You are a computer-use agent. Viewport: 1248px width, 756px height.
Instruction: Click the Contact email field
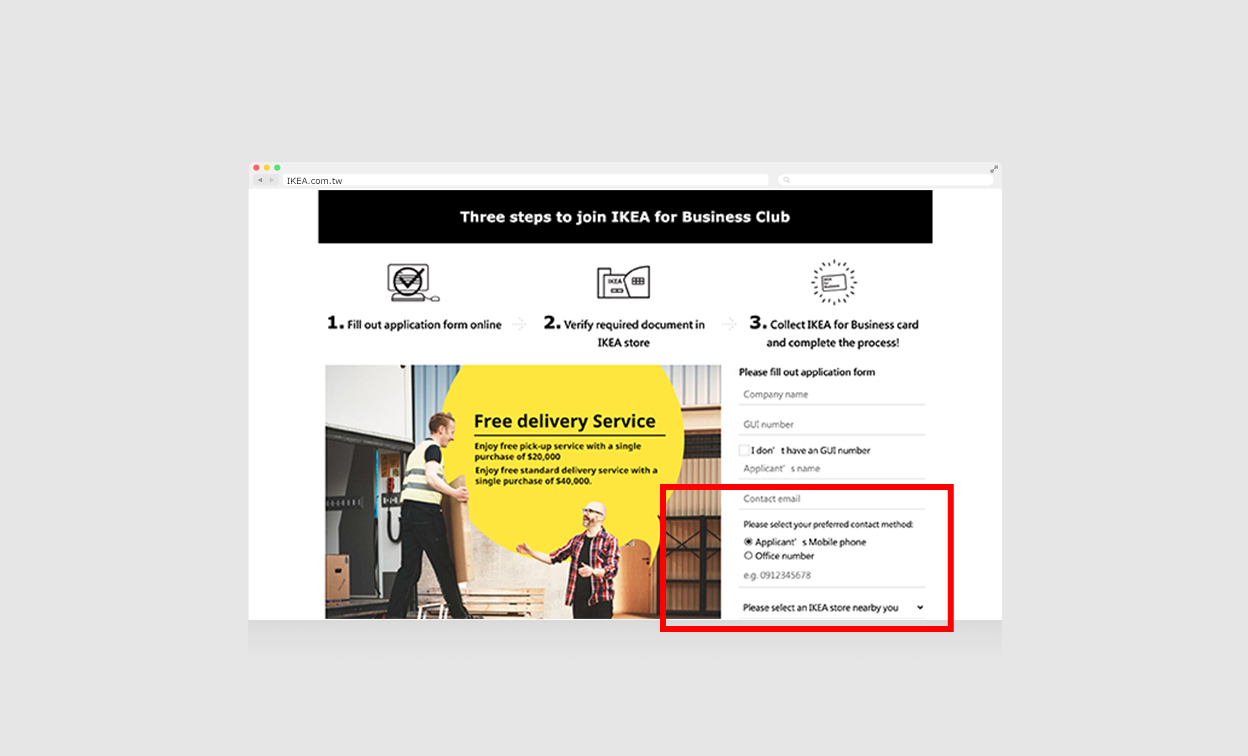(832, 499)
